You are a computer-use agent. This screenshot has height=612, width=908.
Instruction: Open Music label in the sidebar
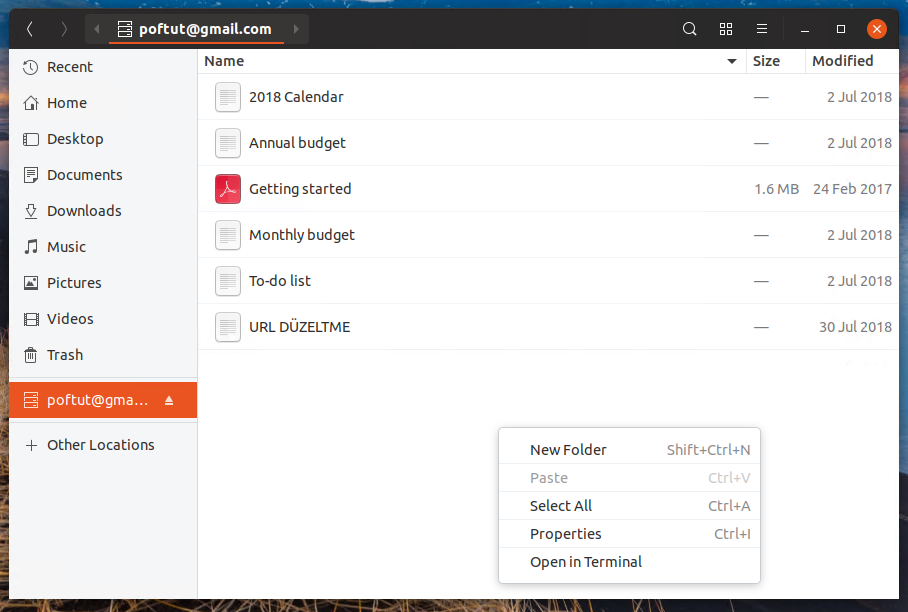67,247
